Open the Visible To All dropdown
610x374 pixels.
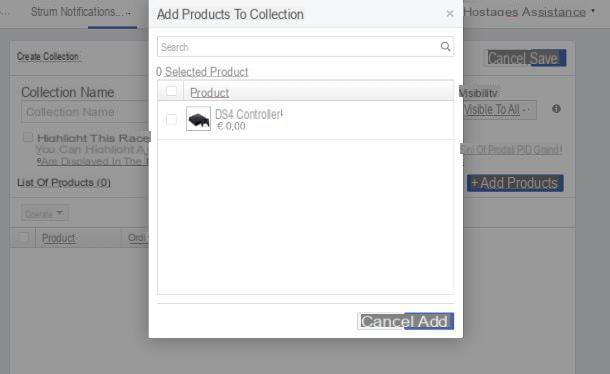[x=500, y=110]
